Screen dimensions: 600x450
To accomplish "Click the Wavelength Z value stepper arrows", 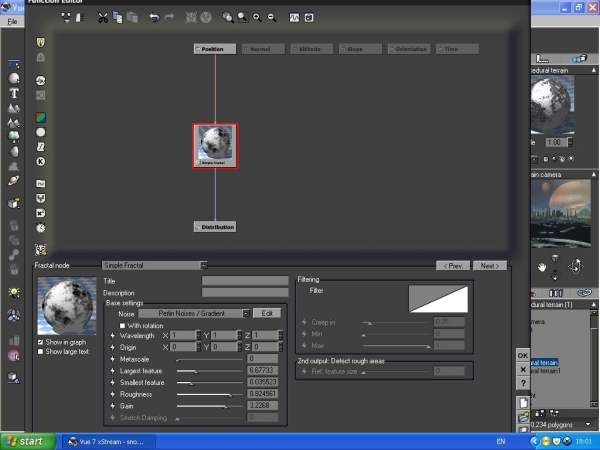I will (x=280, y=336).
